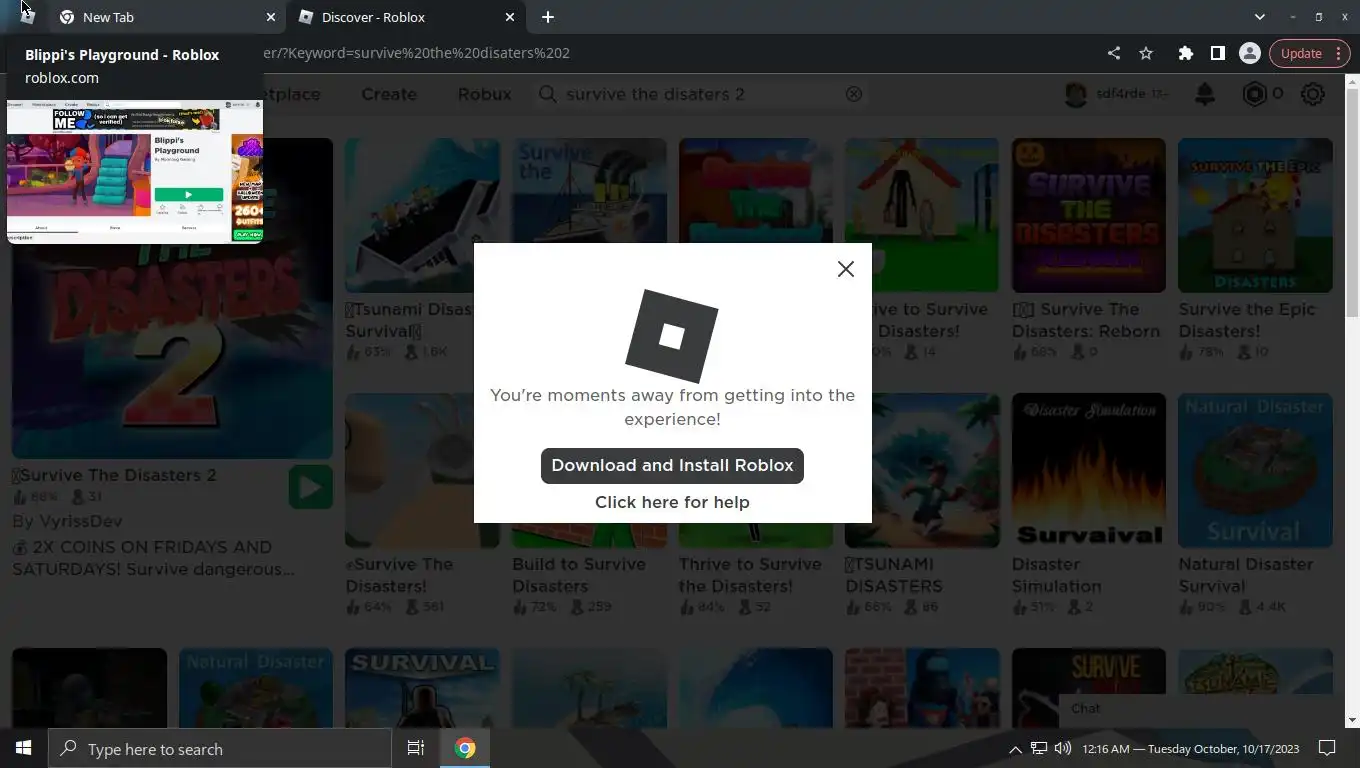Open Thrive to Survive the Disasters! title
1360x768 pixels.
coord(750,575)
